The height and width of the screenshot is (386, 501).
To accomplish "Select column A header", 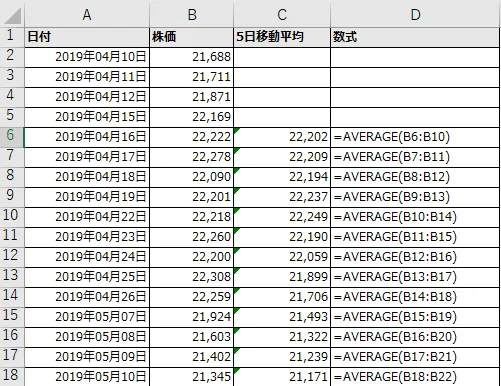I will click(87, 15).
